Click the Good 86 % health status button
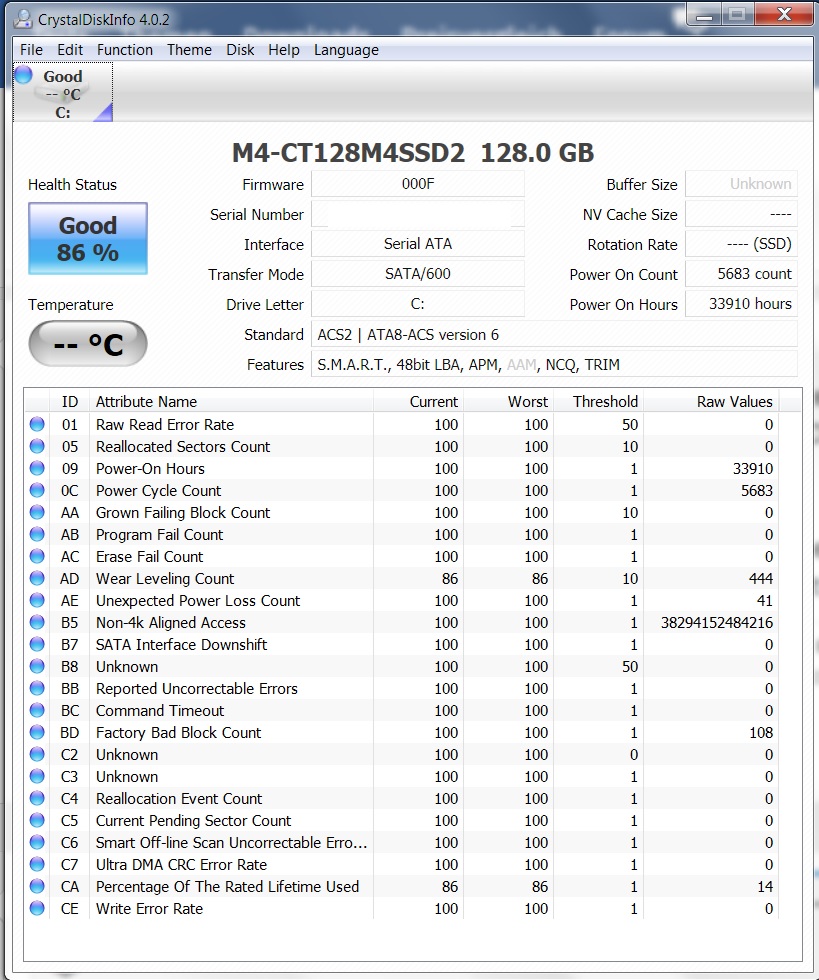 88,238
